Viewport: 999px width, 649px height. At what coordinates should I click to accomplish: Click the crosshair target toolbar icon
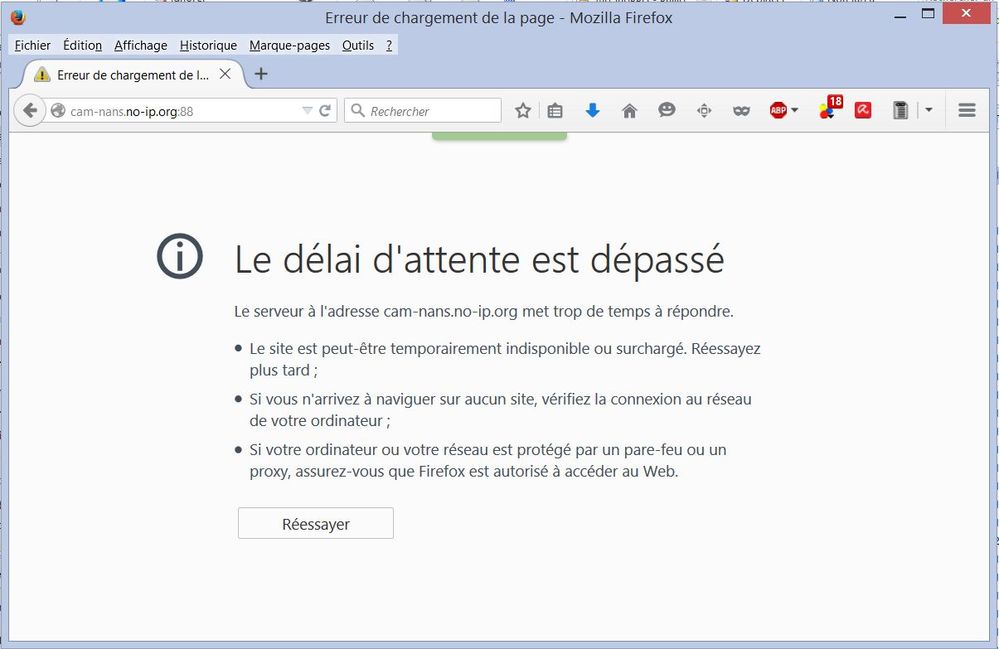click(x=704, y=111)
